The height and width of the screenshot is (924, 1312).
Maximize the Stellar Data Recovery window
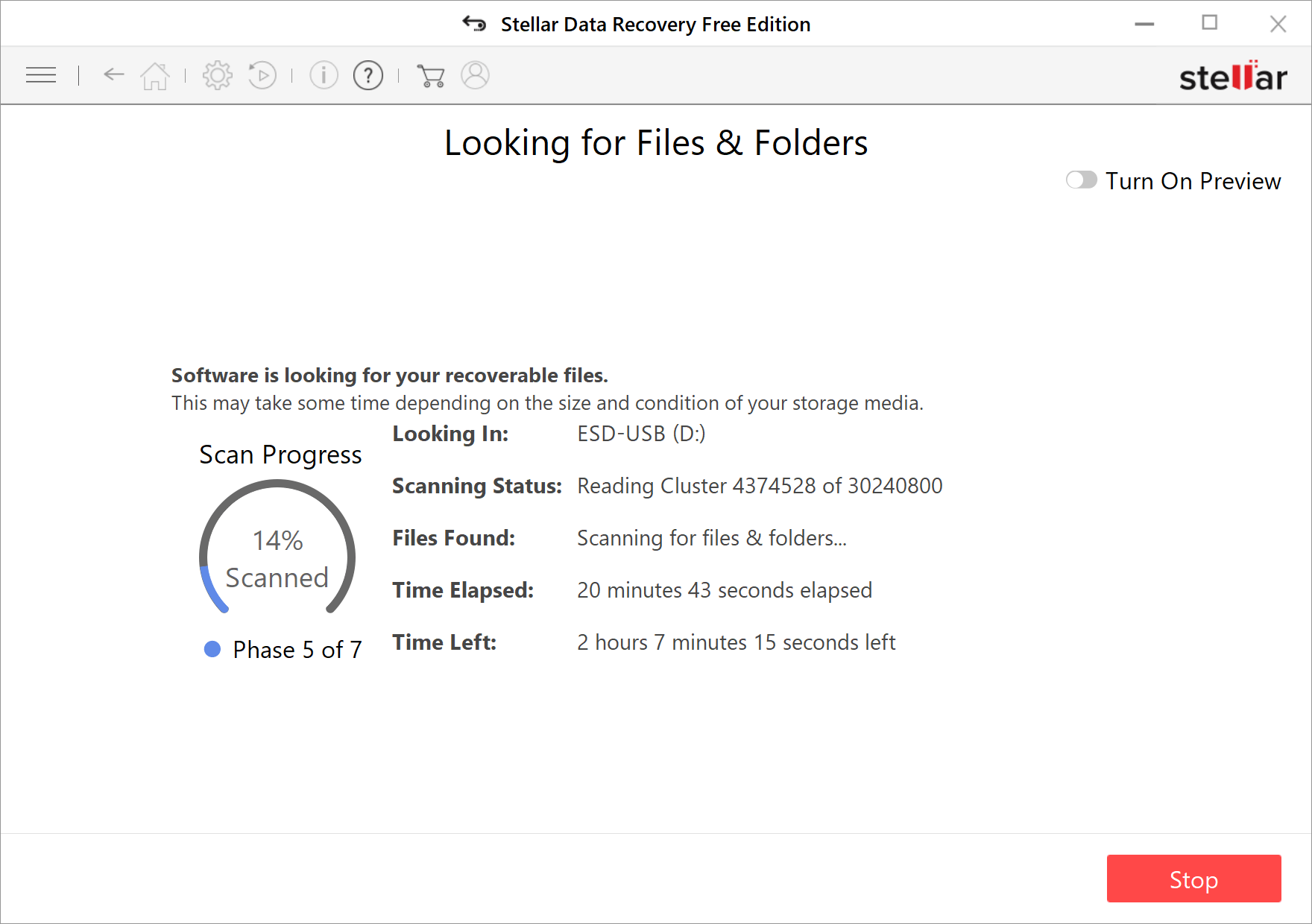(x=1210, y=23)
